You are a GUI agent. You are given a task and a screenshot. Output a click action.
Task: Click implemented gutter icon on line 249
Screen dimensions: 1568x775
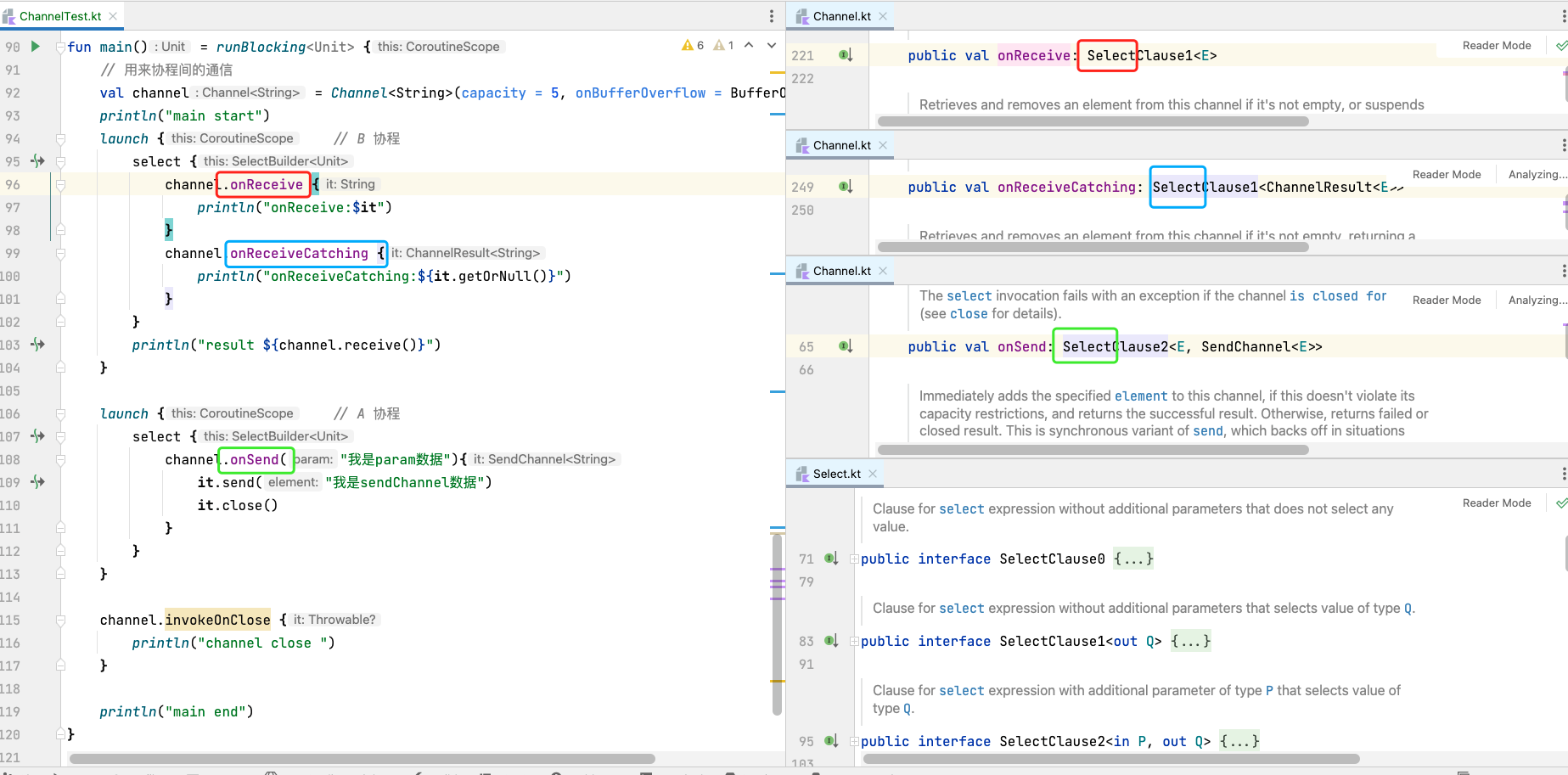coord(846,187)
